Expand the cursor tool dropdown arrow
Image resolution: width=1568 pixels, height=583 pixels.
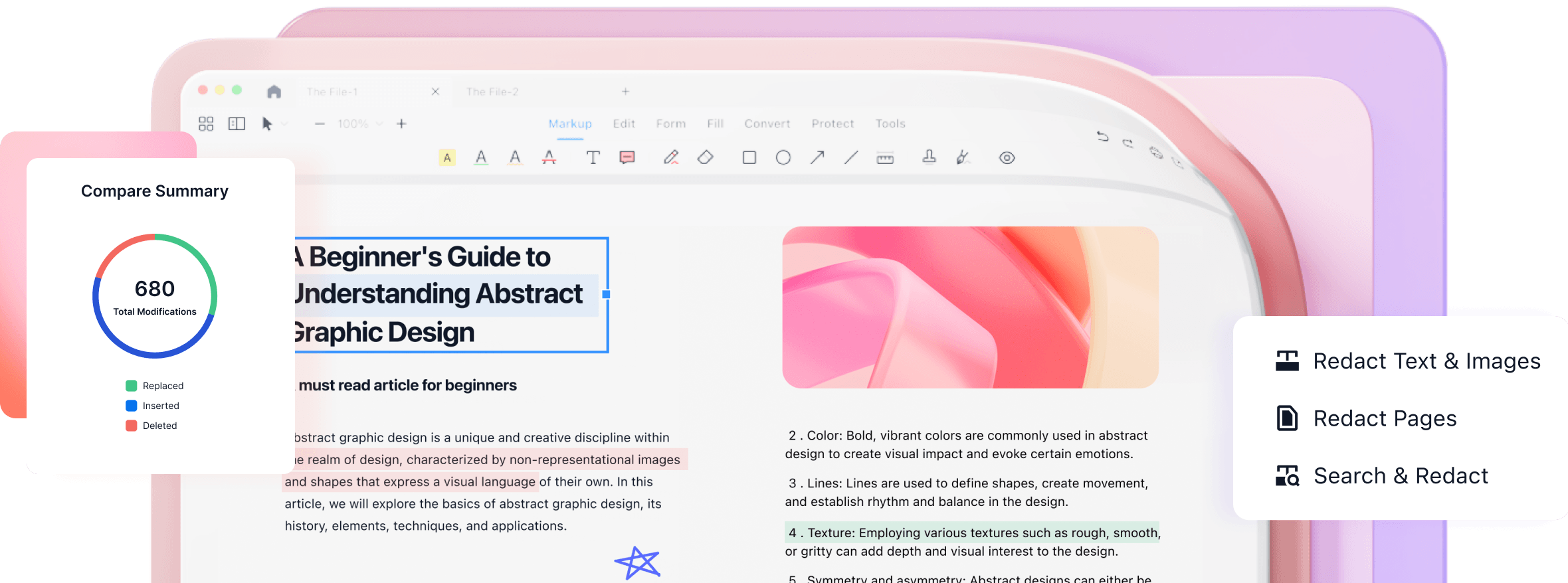284,124
